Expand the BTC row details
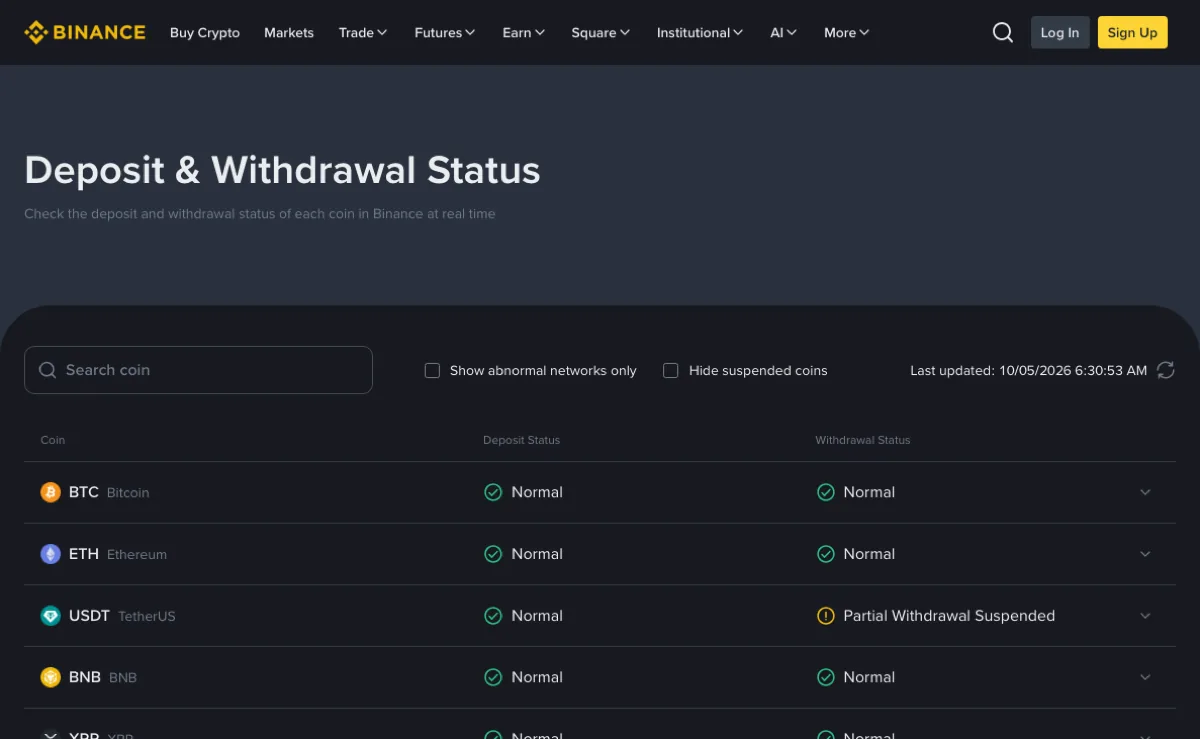 pyautogui.click(x=1146, y=492)
